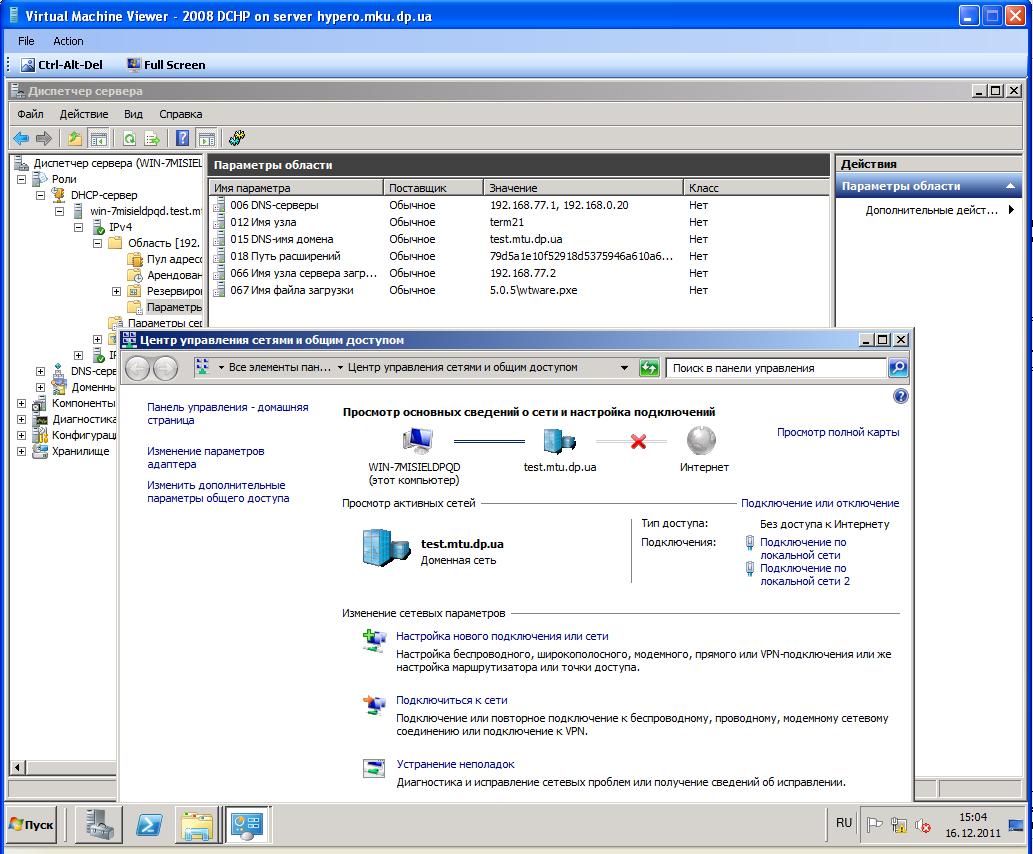The height and width of the screenshot is (854, 1033).
Task: Click the Back arrow in Server Manager toolbar
Action: pos(23,139)
